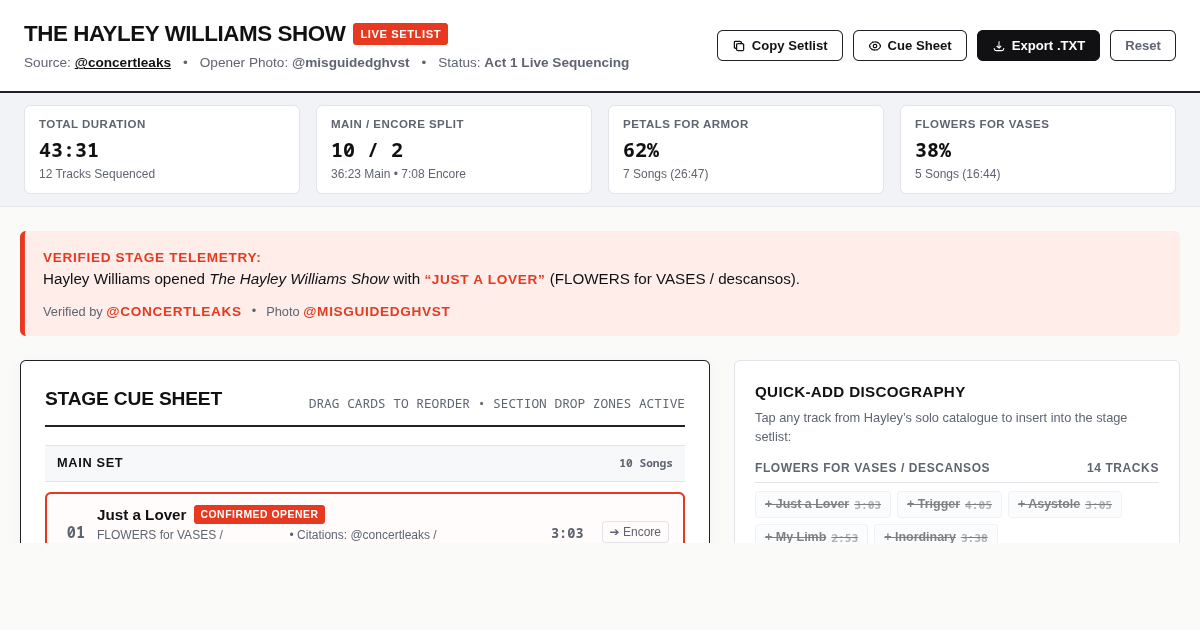Quick-add Asystole 3:05 track
The width and height of the screenshot is (1200, 630).
[x=1065, y=504]
